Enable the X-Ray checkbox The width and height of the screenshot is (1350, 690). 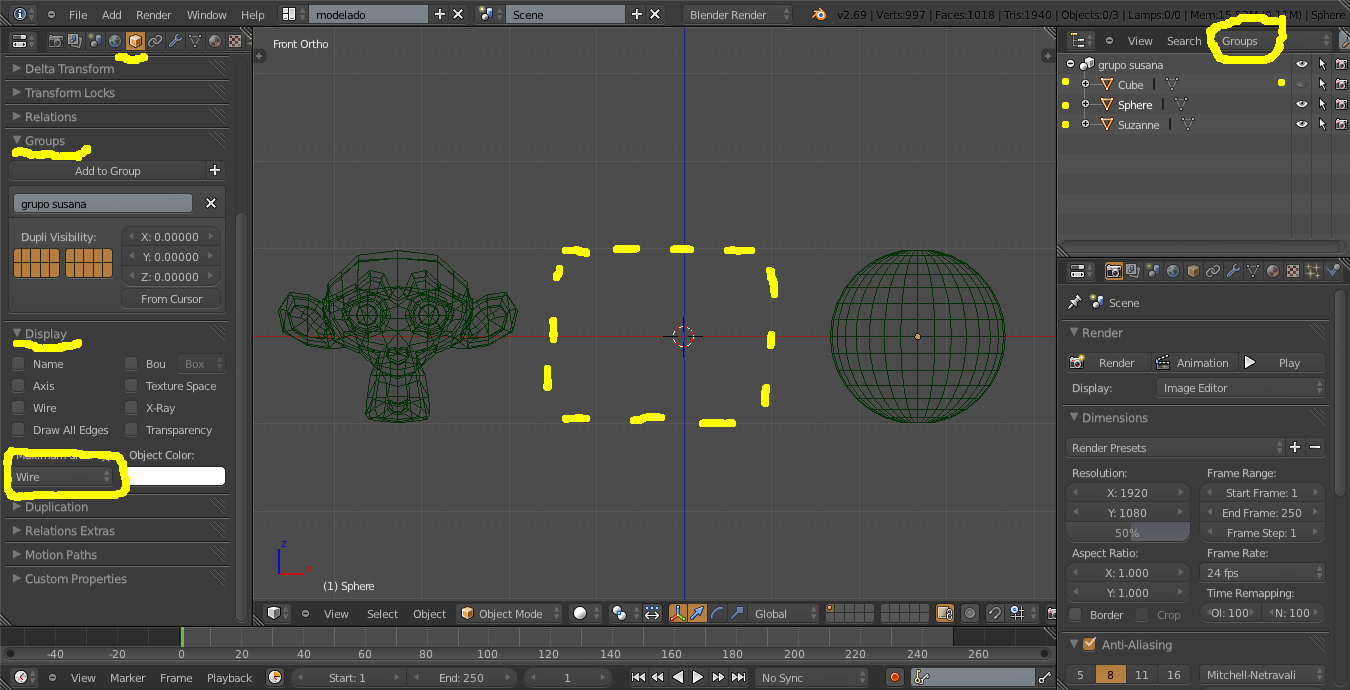click(x=131, y=408)
